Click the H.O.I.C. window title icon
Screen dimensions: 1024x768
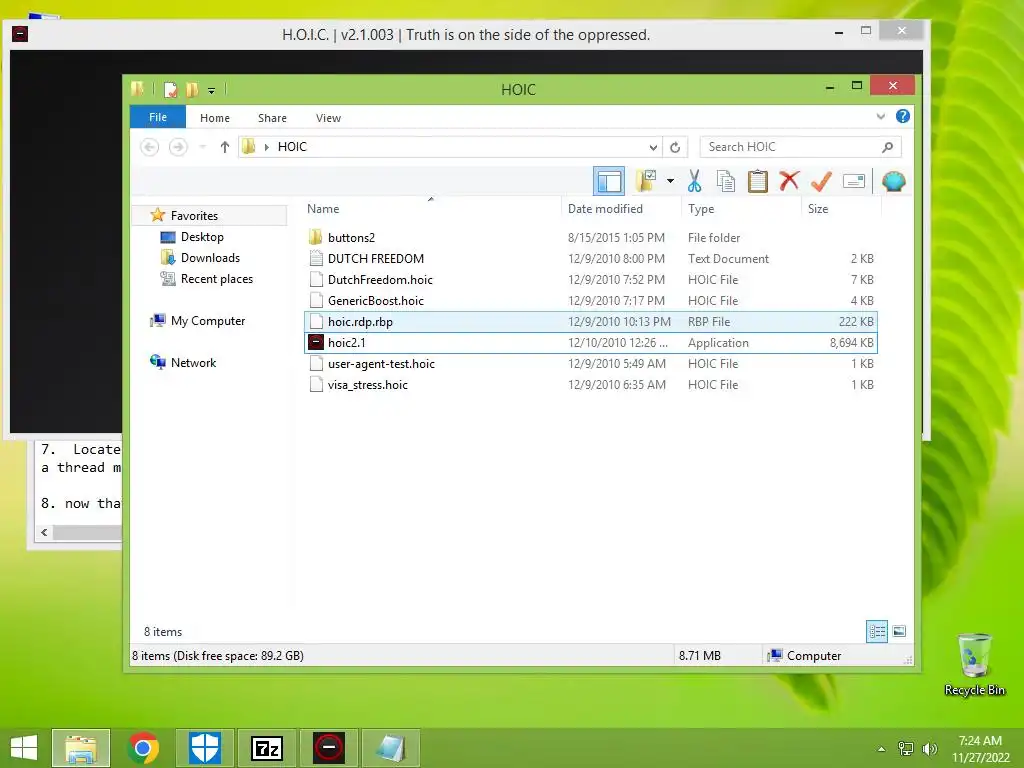tap(20, 33)
